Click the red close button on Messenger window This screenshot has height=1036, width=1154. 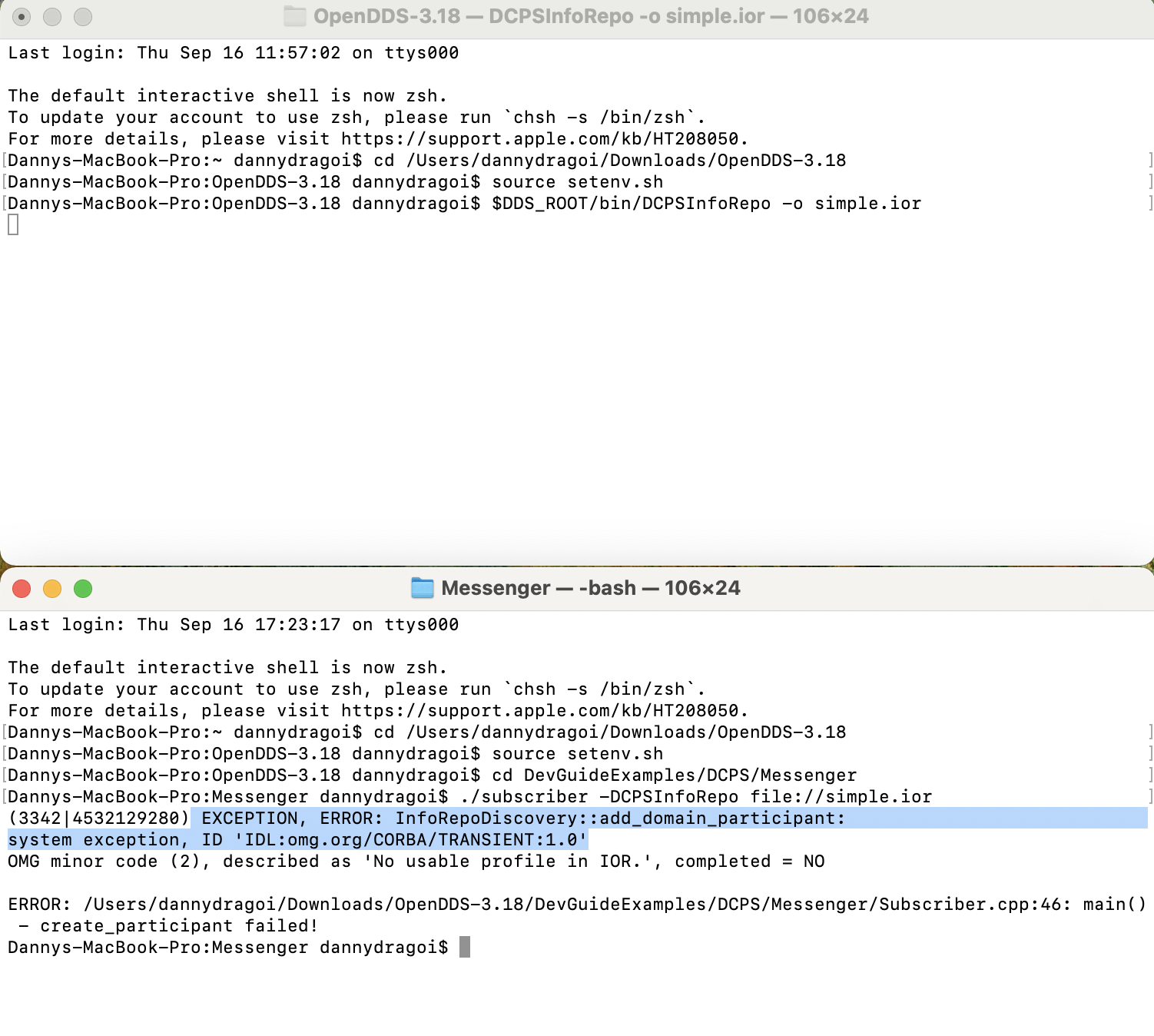point(22,588)
